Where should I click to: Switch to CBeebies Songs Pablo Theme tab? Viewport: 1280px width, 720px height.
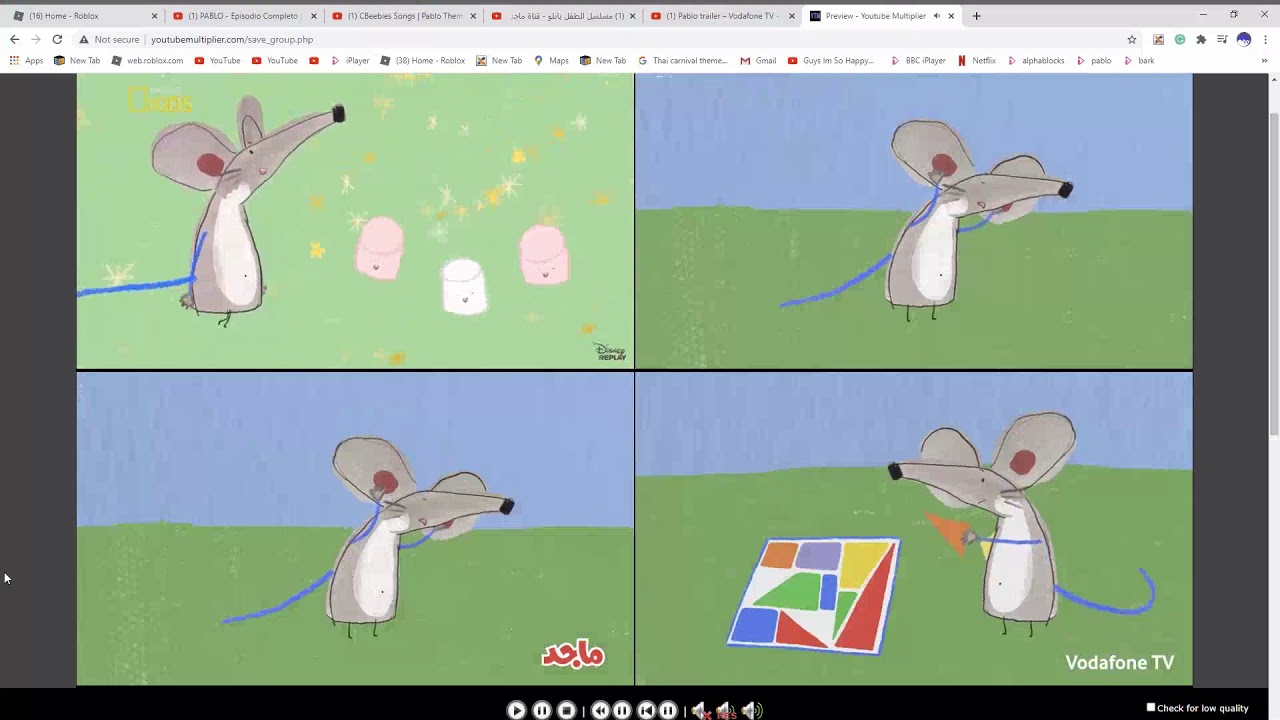point(404,16)
